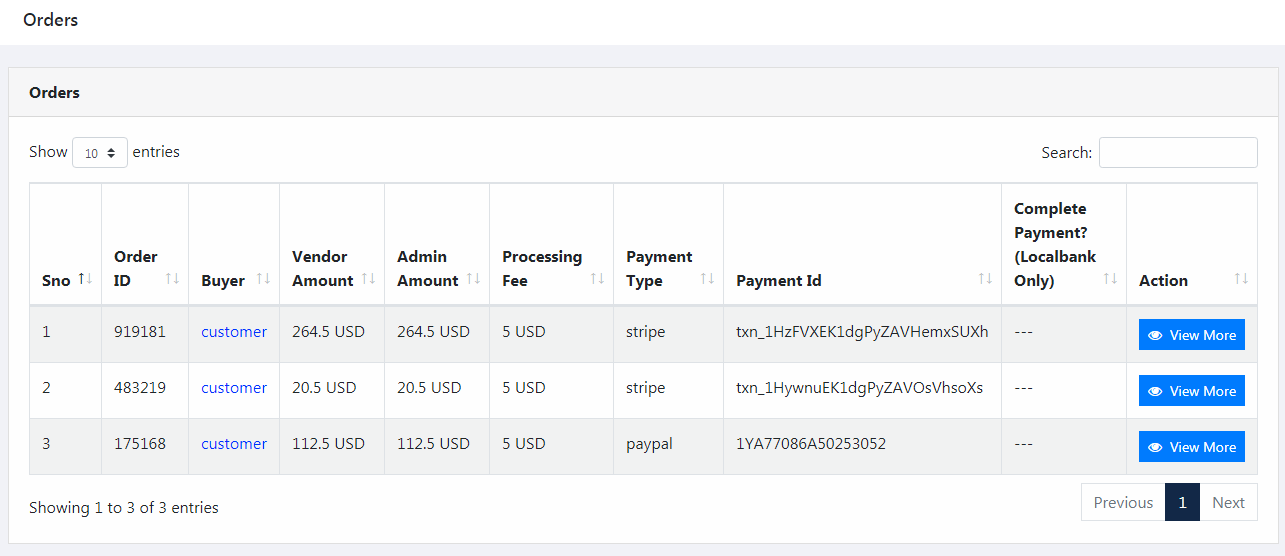
Task: Sort by Sno column arrows
Action: (85, 279)
